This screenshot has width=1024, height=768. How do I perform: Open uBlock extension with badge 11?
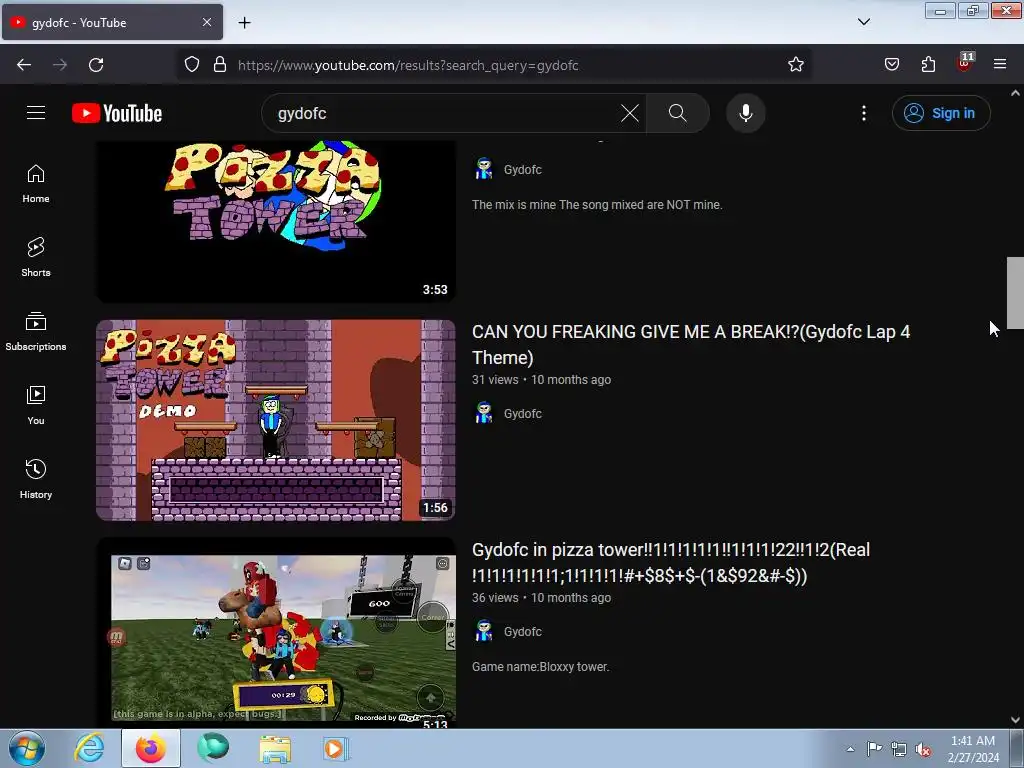pos(964,63)
